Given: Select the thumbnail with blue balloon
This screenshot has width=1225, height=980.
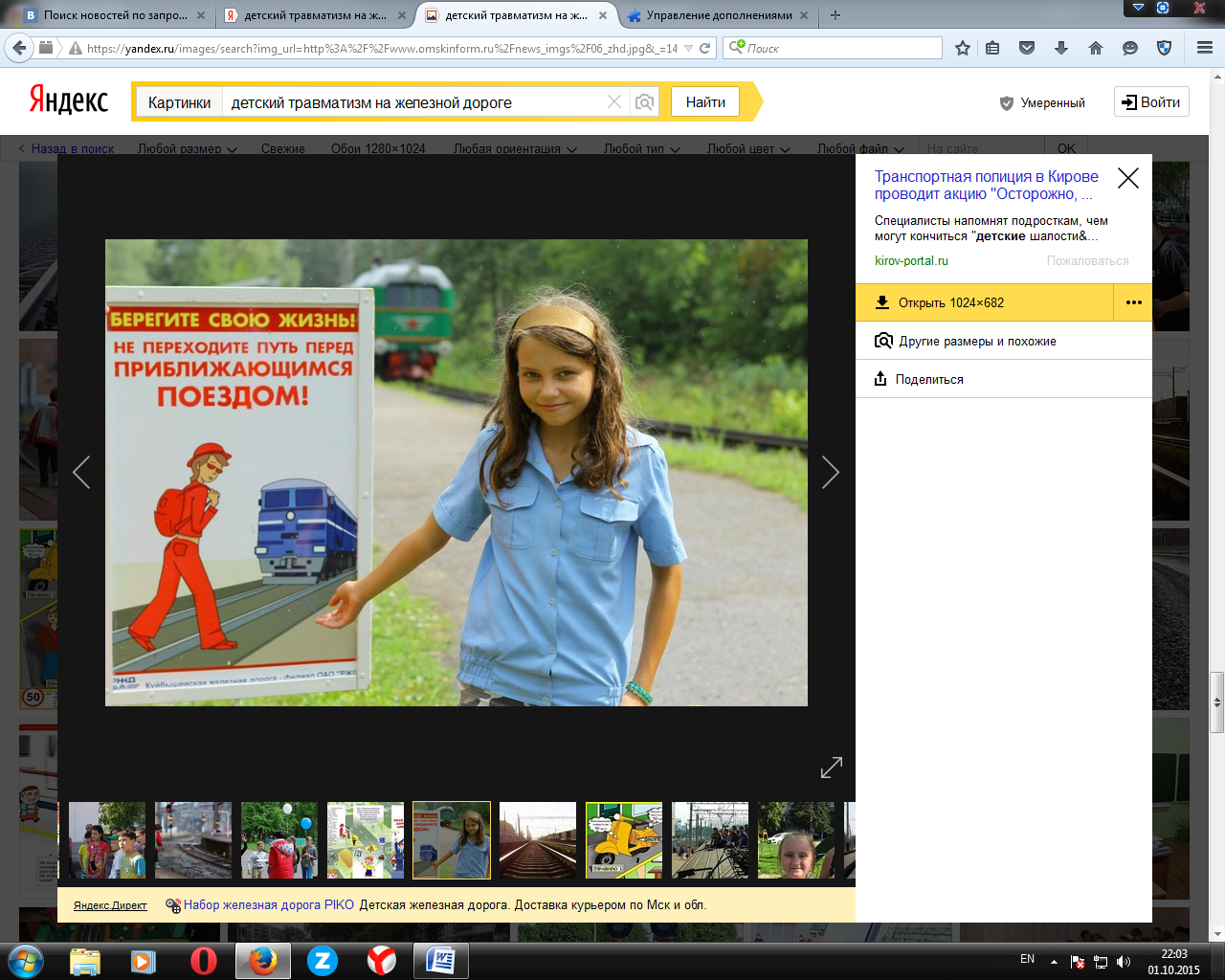Looking at the screenshot, I should [x=279, y=840].
